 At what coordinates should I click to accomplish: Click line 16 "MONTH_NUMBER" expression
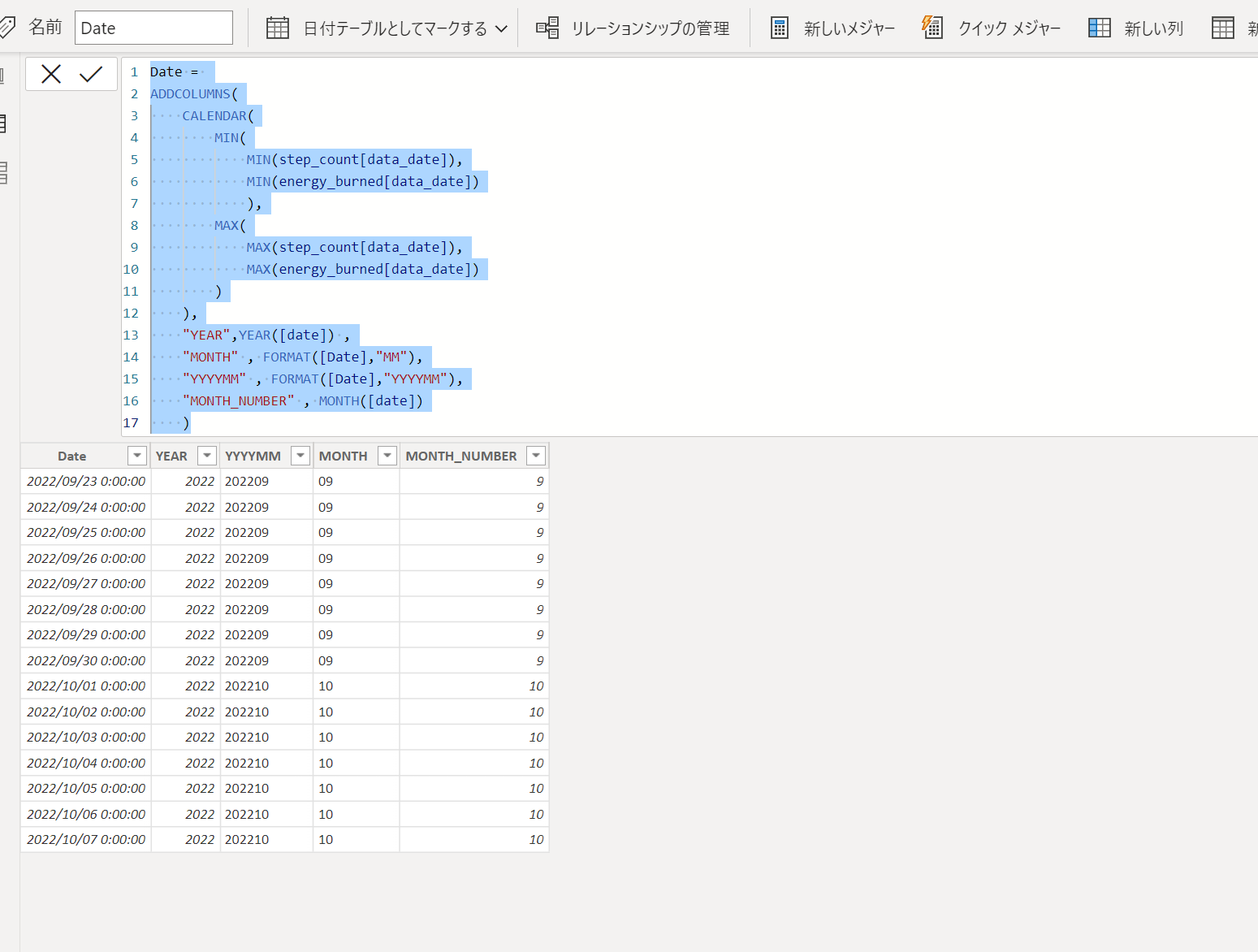click(302, 400)
